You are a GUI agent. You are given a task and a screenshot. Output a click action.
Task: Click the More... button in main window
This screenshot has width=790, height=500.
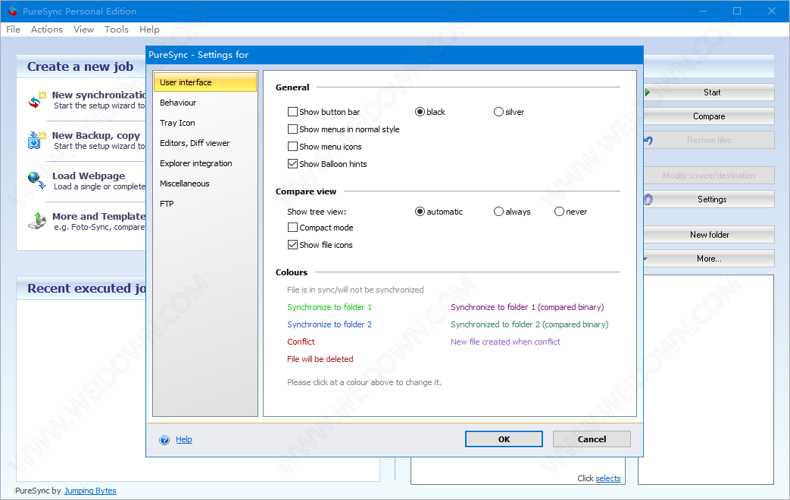[x=709, y=259]
